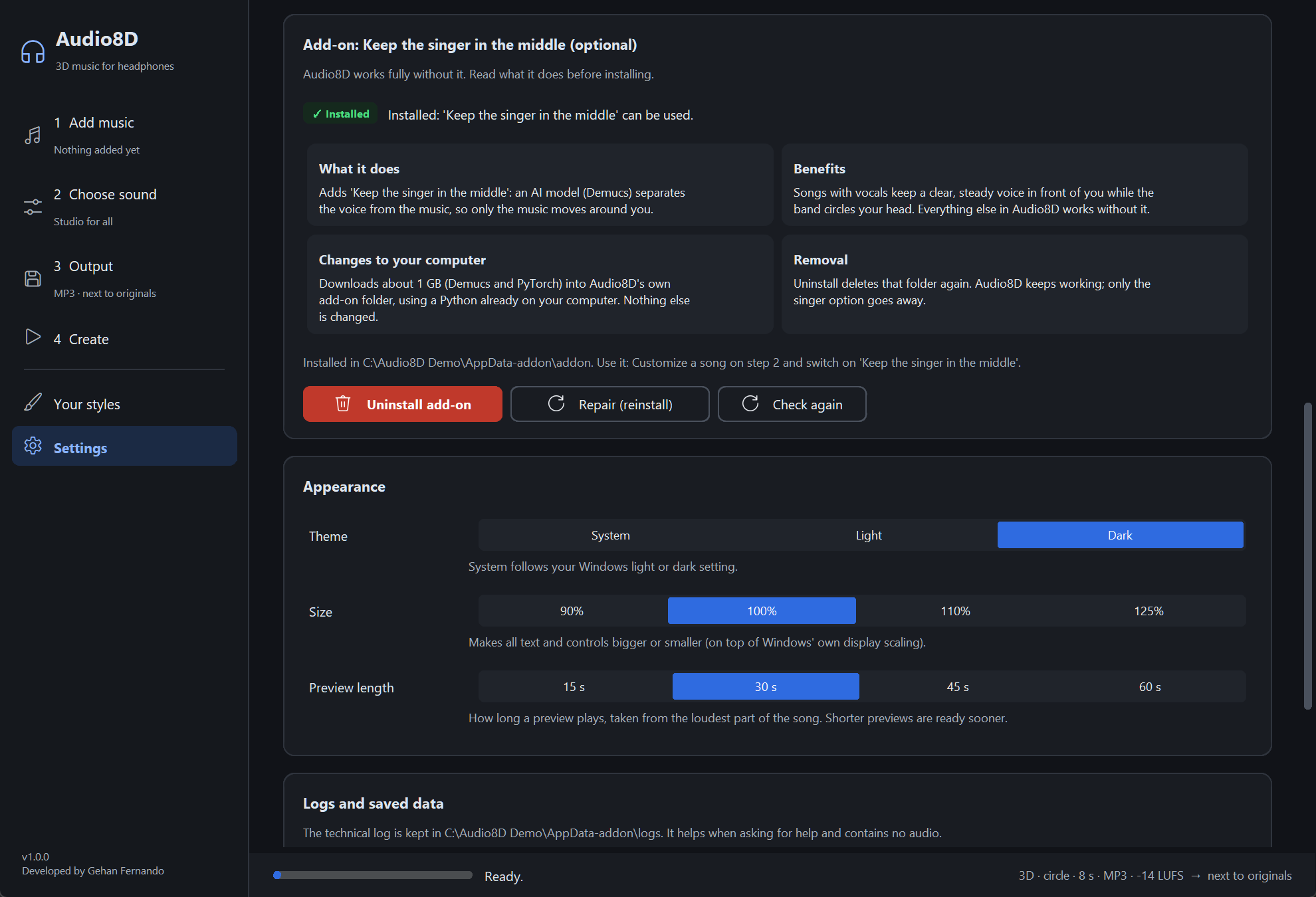1316x897 pixels.
Task: Click the Audio8D headphones logo icon
Action: [x=33, y=51]
